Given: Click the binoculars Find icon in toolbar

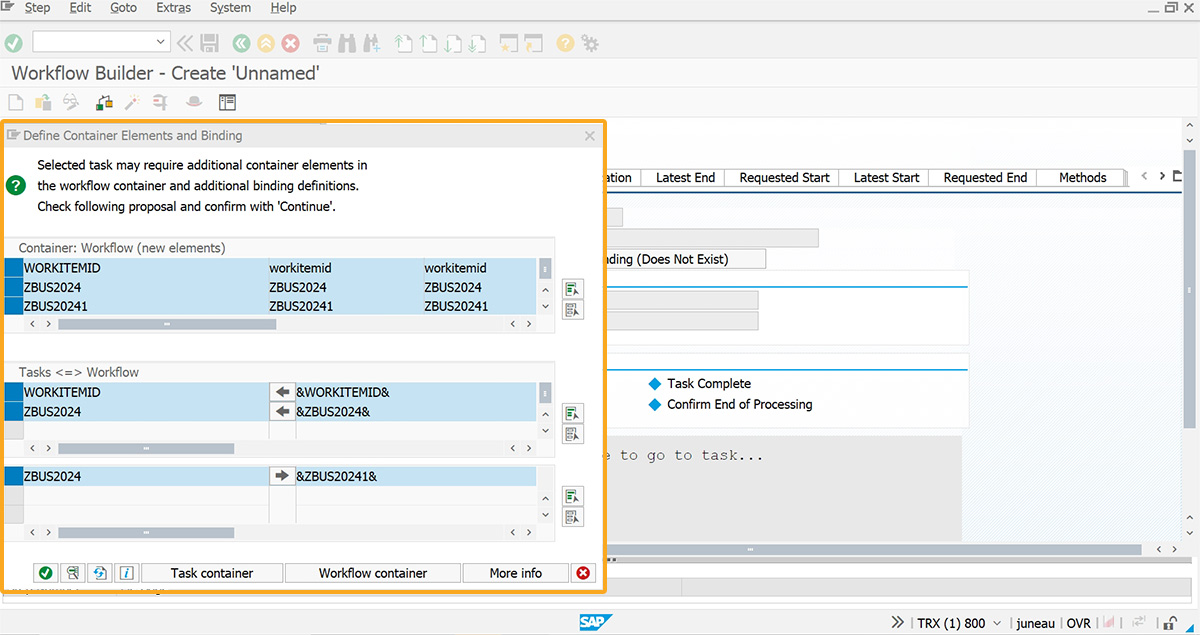Looking at the screenshot, I should [x=347, y=43].
